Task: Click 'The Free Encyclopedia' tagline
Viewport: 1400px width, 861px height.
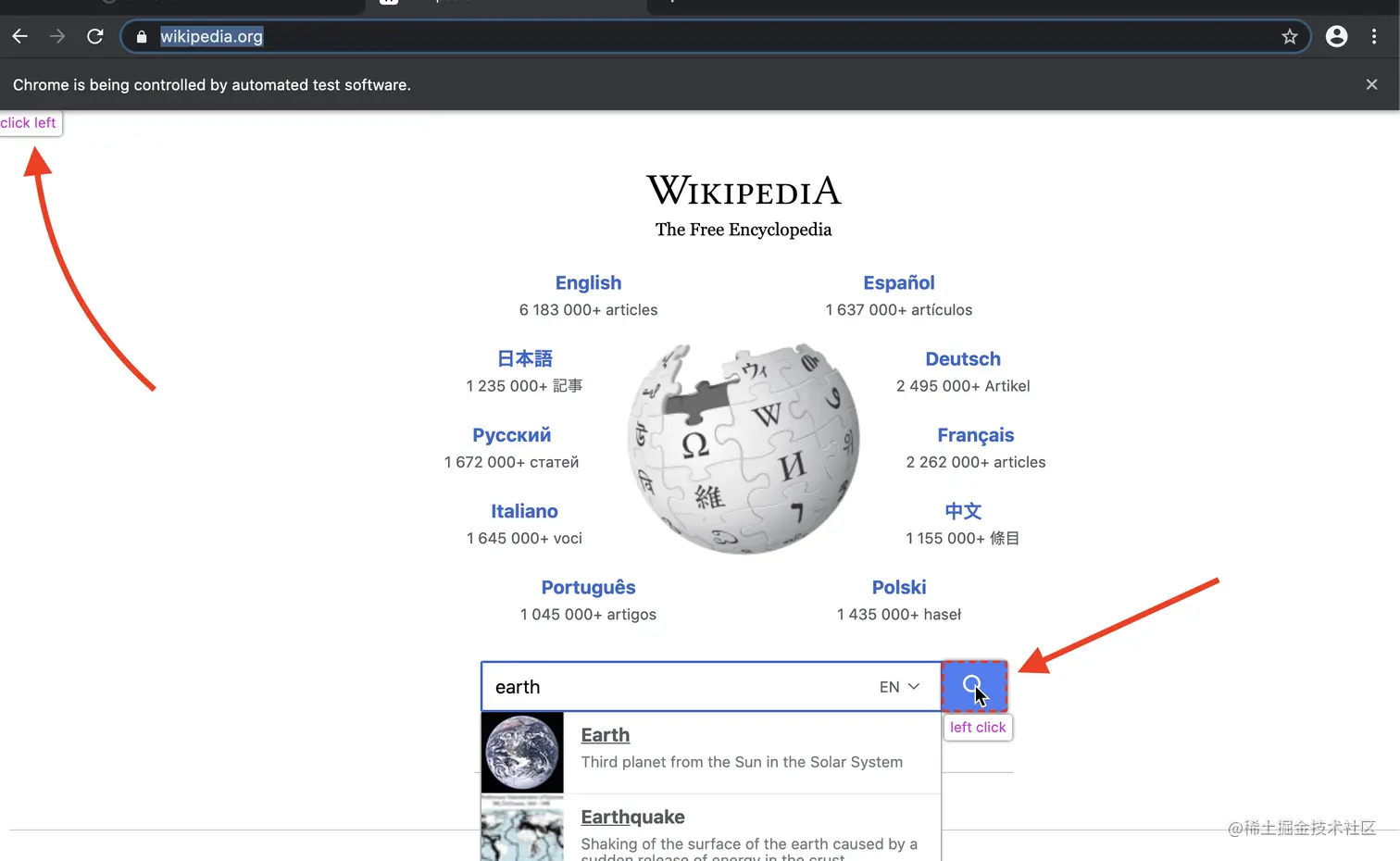Action: coord(744,230)
